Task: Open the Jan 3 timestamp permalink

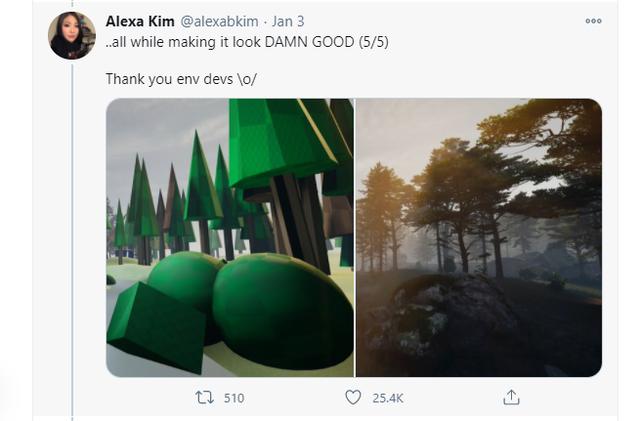Action: (288, 21)
